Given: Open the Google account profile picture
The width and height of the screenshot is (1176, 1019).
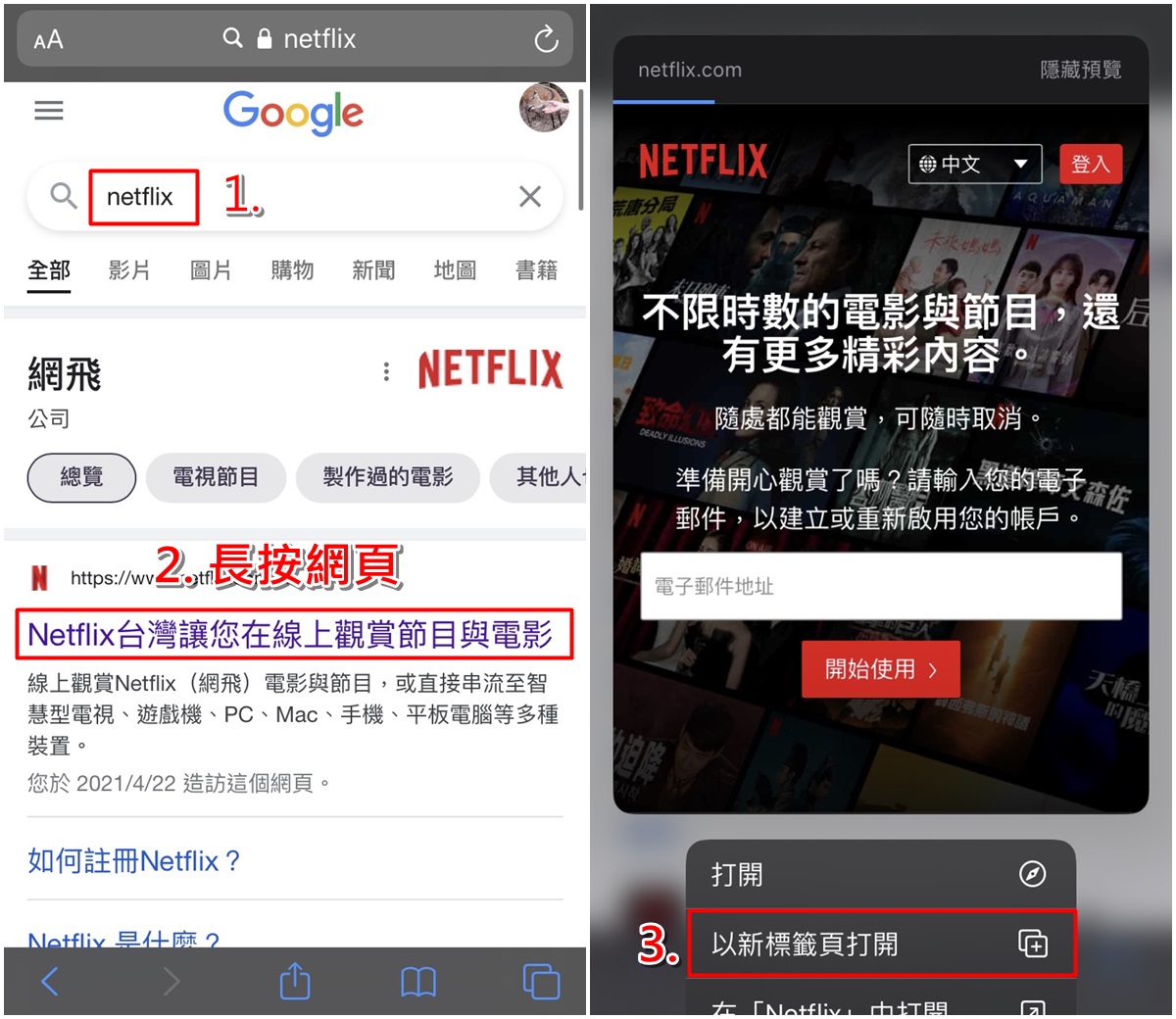Looking at the screenshot, I should [544, 109].
